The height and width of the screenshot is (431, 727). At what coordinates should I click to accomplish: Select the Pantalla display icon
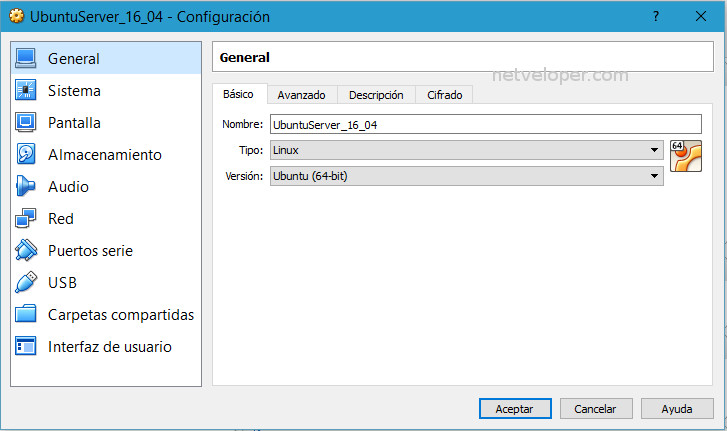26,122
